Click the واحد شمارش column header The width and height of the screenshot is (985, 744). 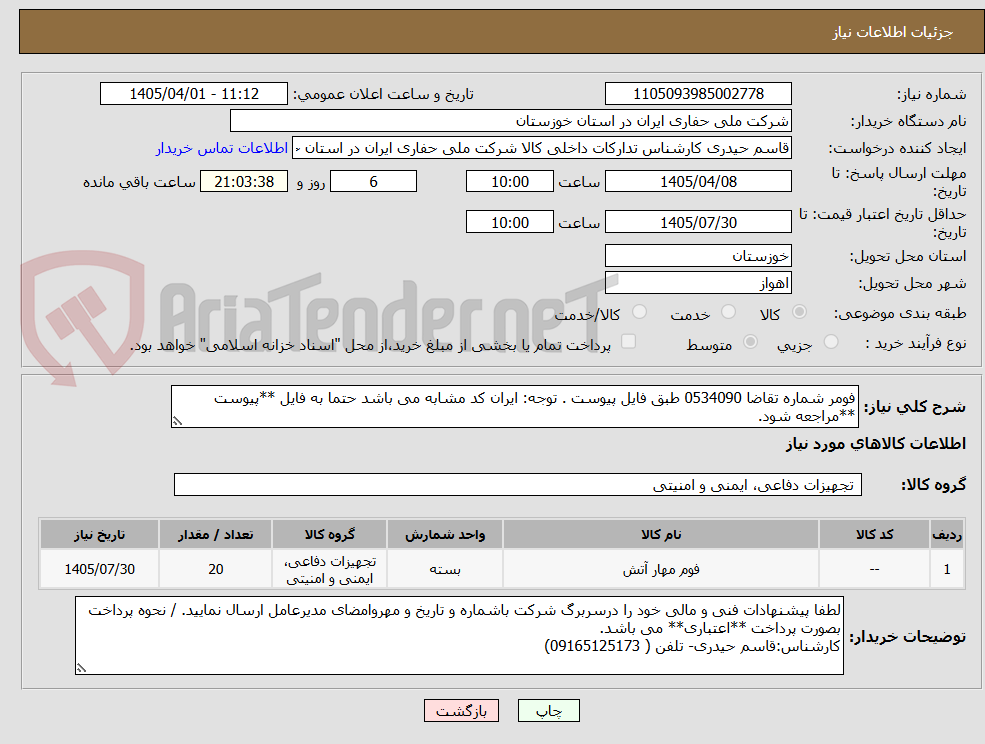coord(445,534)
